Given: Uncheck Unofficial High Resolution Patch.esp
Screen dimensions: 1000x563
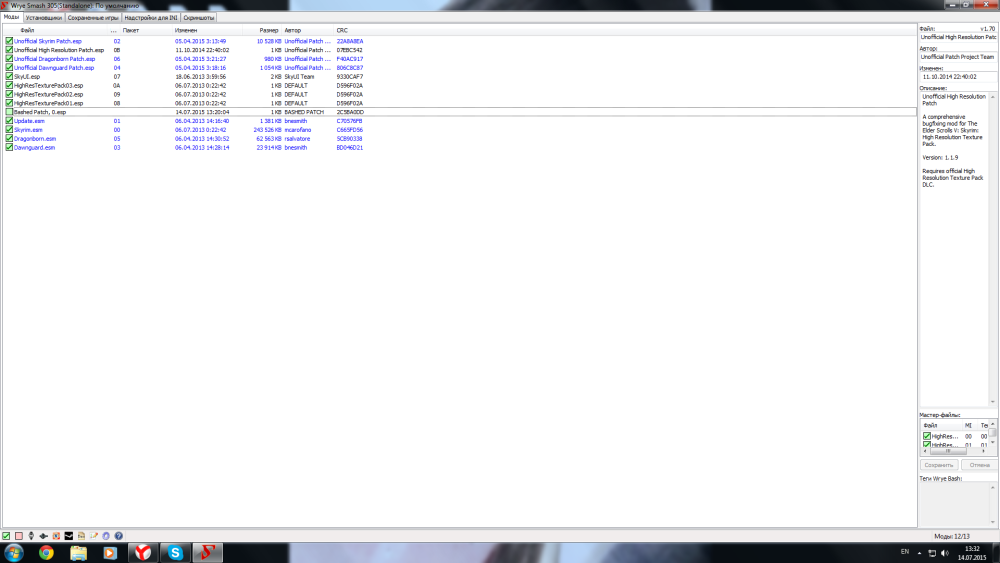Looking at the screenshot, I should click(9, 50).
